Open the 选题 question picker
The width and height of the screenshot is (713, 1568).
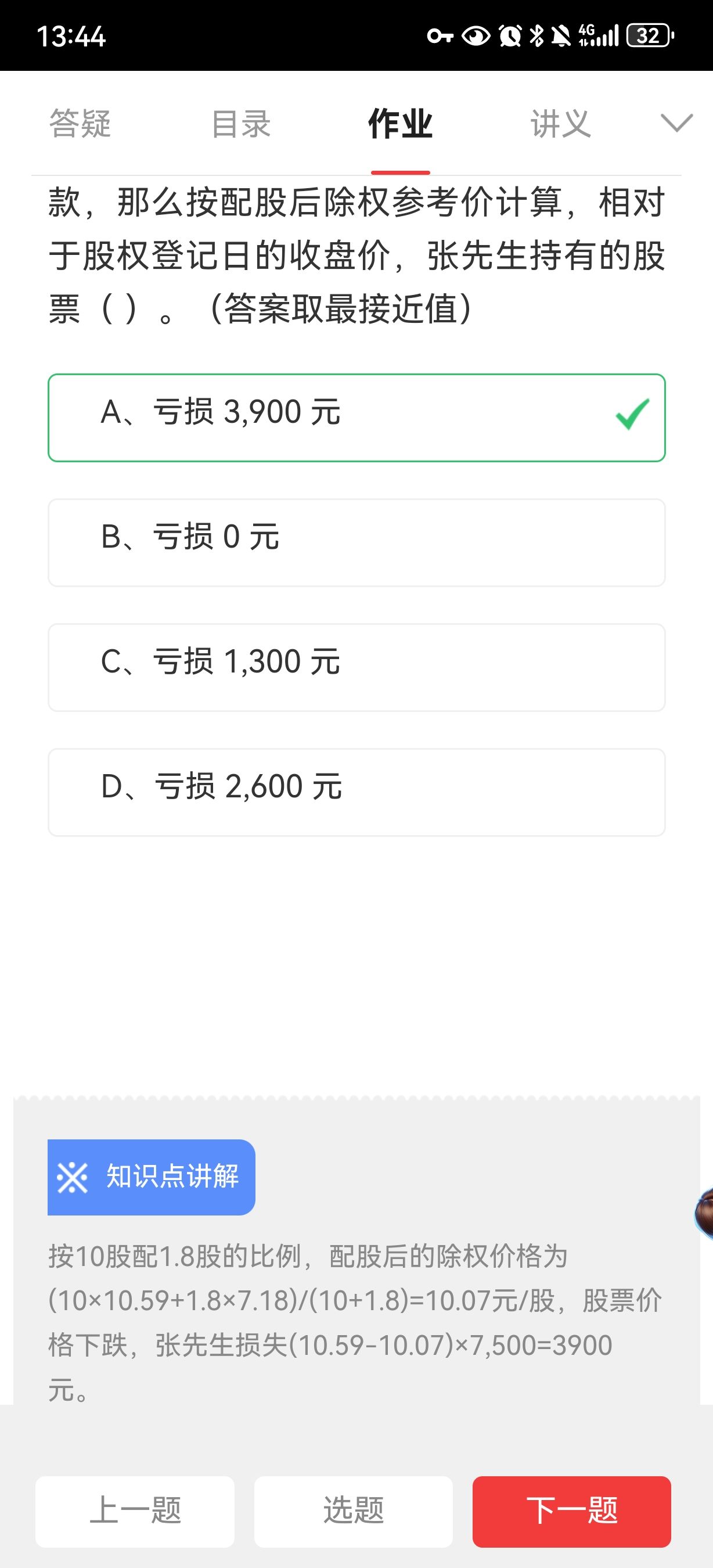point(354,1511)
